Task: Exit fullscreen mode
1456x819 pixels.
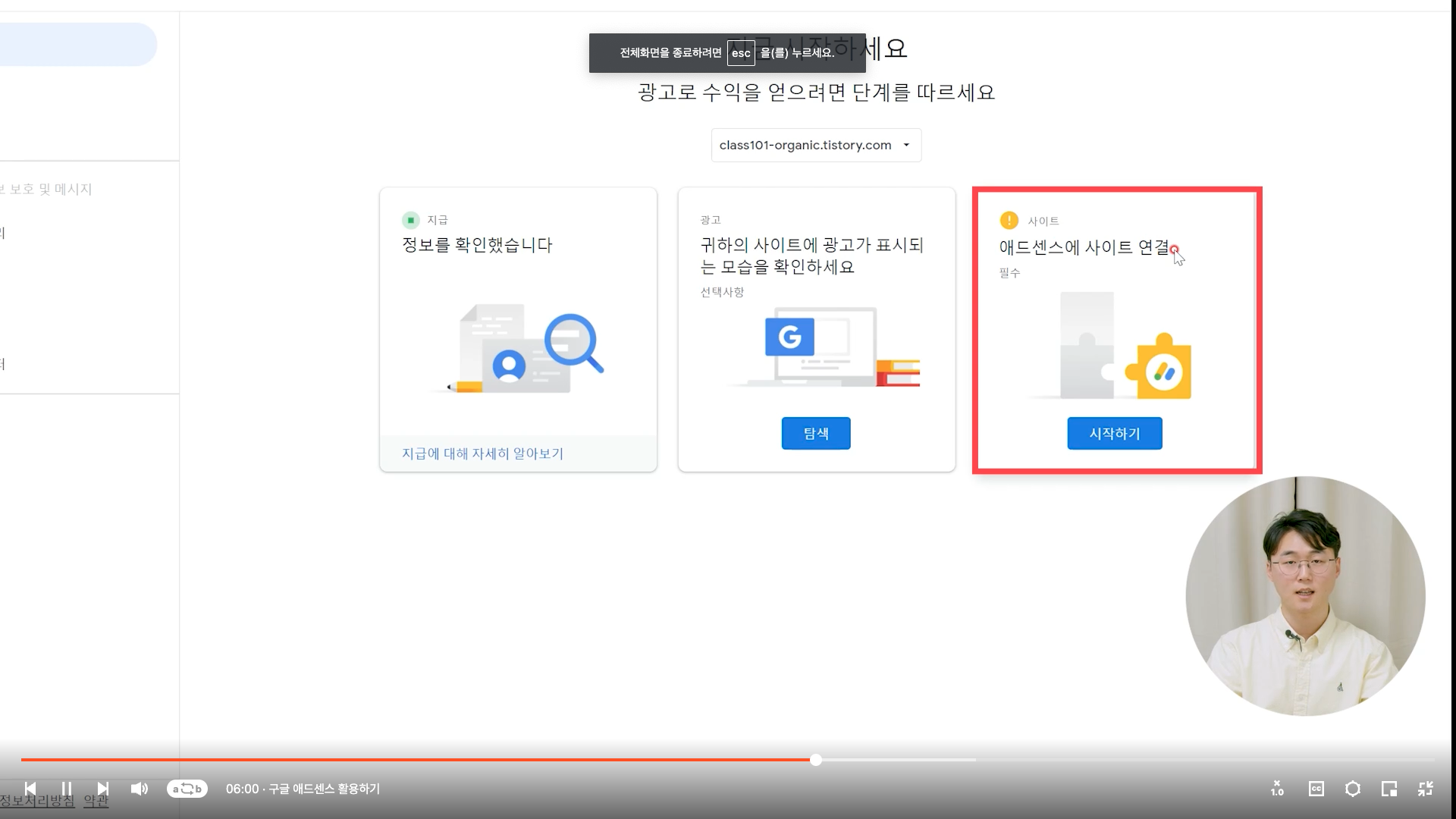Action: coord(1425,789)
